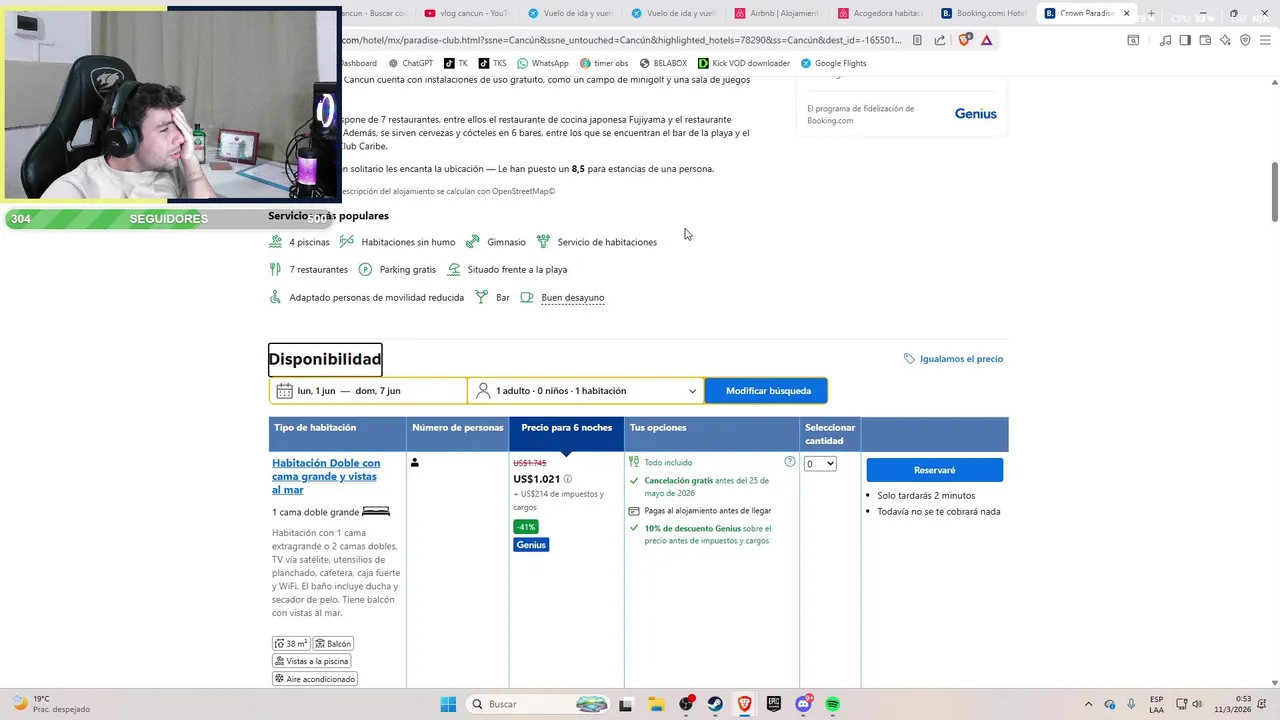Image resolution: width=1280 pixels, height=720 pixels.
Task: Open the date picker 'lun, 1 jun — dom, 7 jun'
Action: [x=368, y=391]
